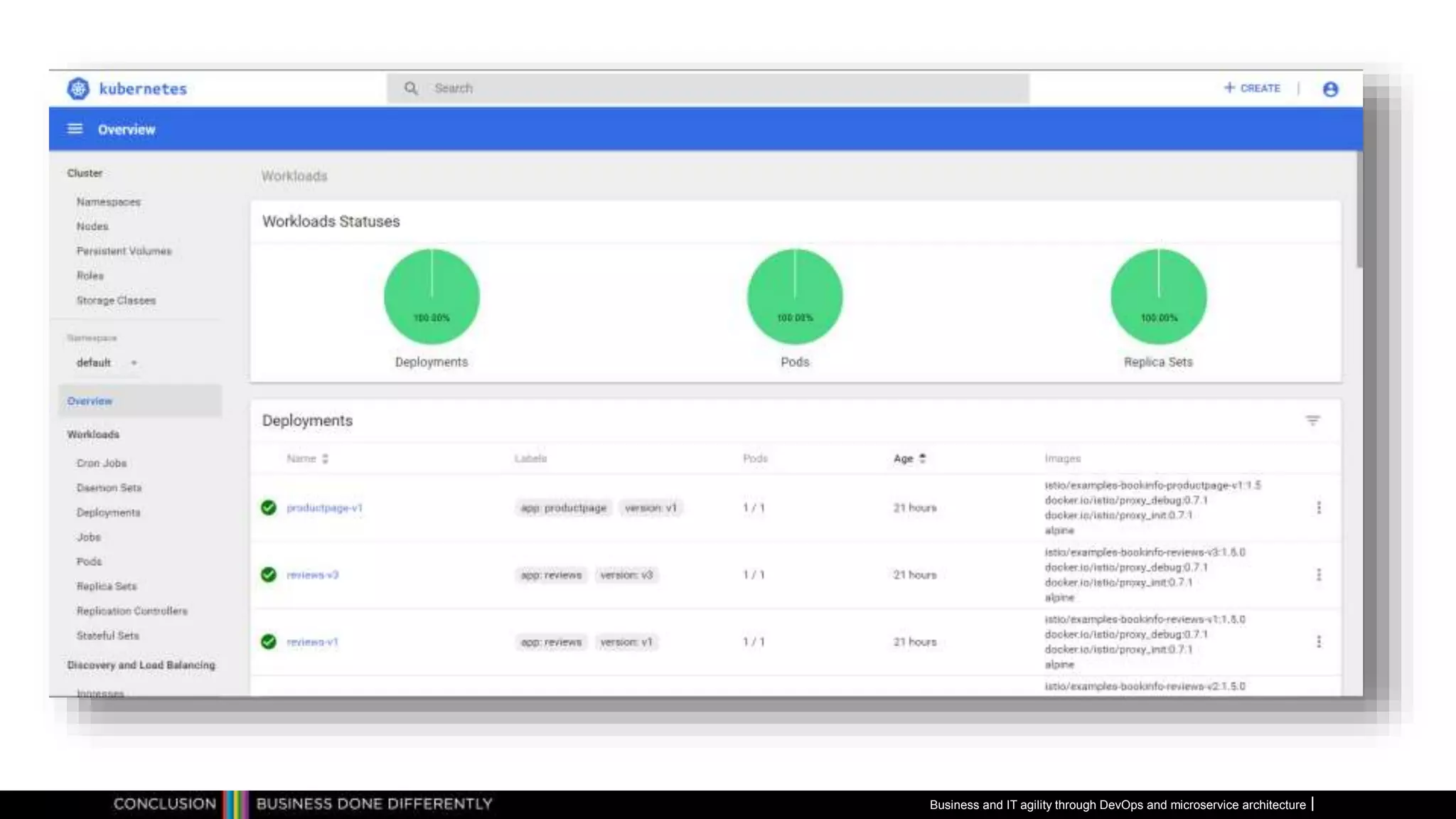1456x819 pixels.
Task: Select Nodes in the sidebar
Action: pyautogui.click(x=92, y=226)
